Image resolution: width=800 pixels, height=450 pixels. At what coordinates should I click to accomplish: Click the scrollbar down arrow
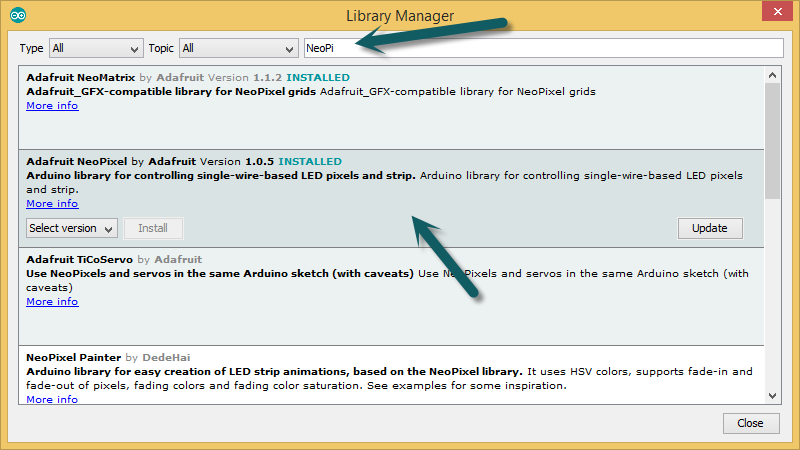pos(772,396)
